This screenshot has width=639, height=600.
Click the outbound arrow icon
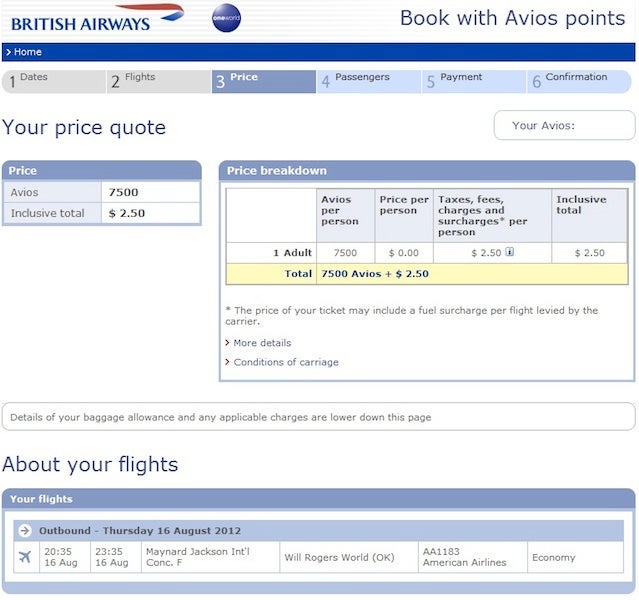click(25, 530)
